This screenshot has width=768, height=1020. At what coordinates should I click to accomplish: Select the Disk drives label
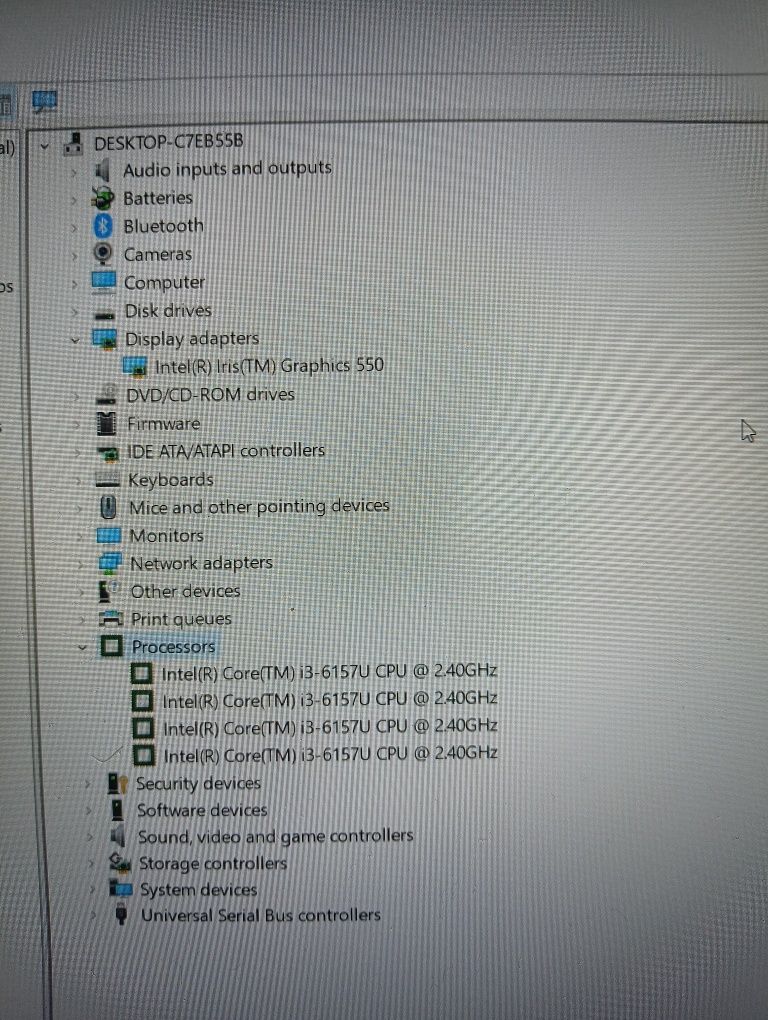tap(168, 311)
